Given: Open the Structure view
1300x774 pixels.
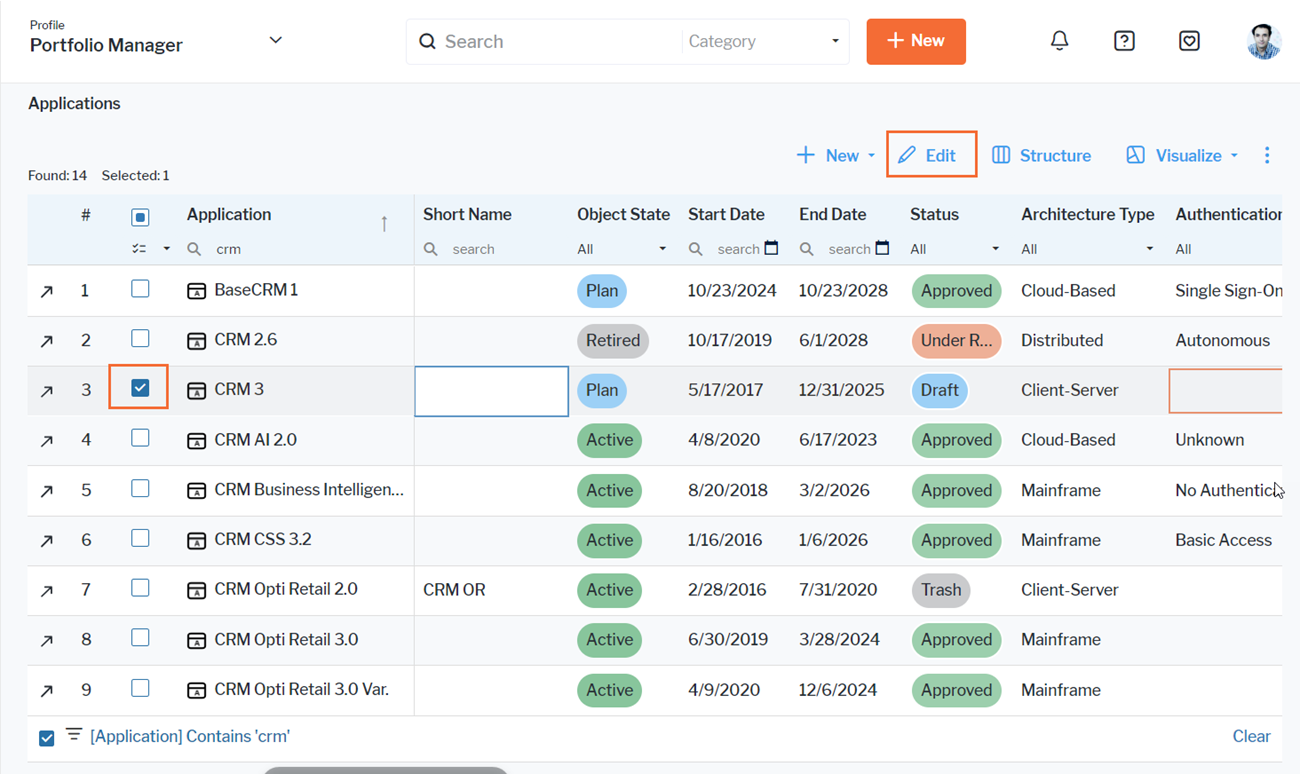Looking at the screenshot, I should point(1041,155).
